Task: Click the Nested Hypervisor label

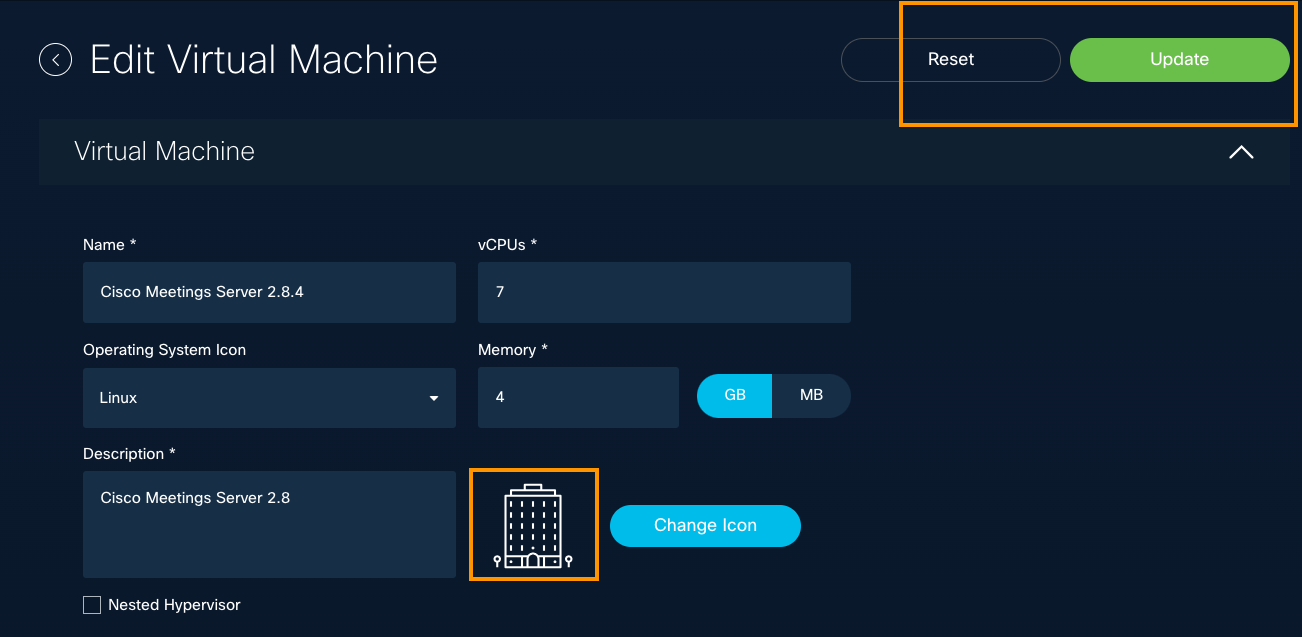Action: 174,605
